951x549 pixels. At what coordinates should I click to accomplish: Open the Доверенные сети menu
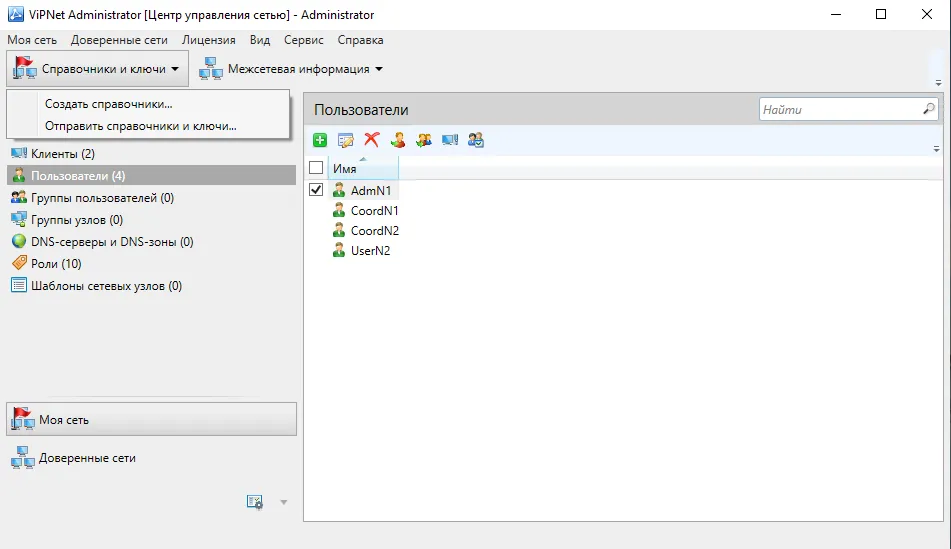tap(119, 40)
